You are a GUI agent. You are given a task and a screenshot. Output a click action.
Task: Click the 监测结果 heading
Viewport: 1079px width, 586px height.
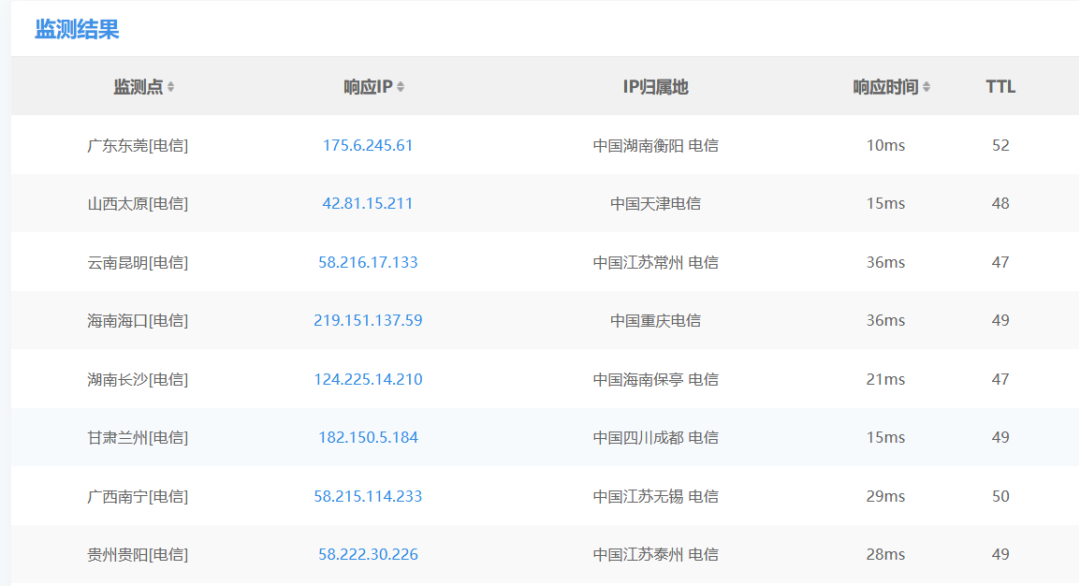(x=77, y=29)
